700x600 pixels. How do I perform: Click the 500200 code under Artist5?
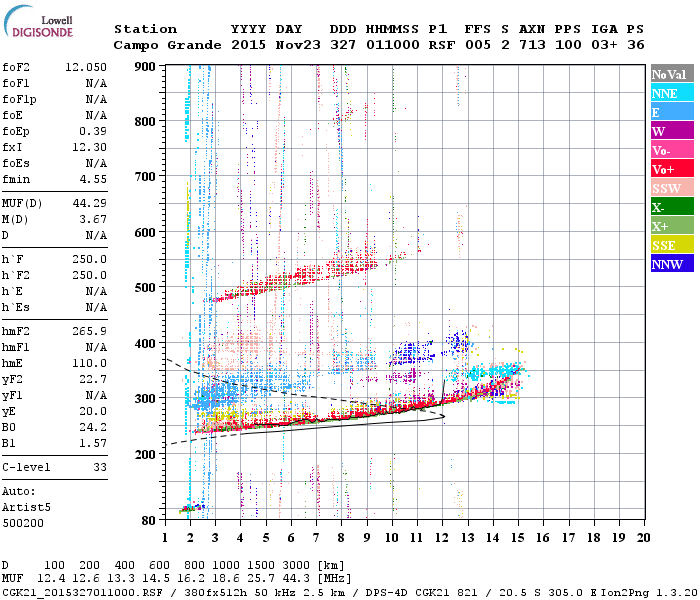coord(23,523)
